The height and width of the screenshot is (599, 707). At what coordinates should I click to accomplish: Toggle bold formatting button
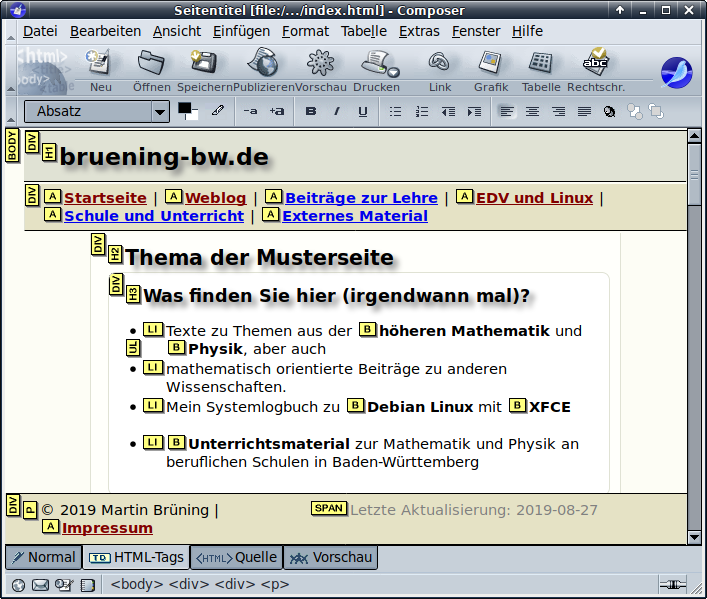coord(311,111)
